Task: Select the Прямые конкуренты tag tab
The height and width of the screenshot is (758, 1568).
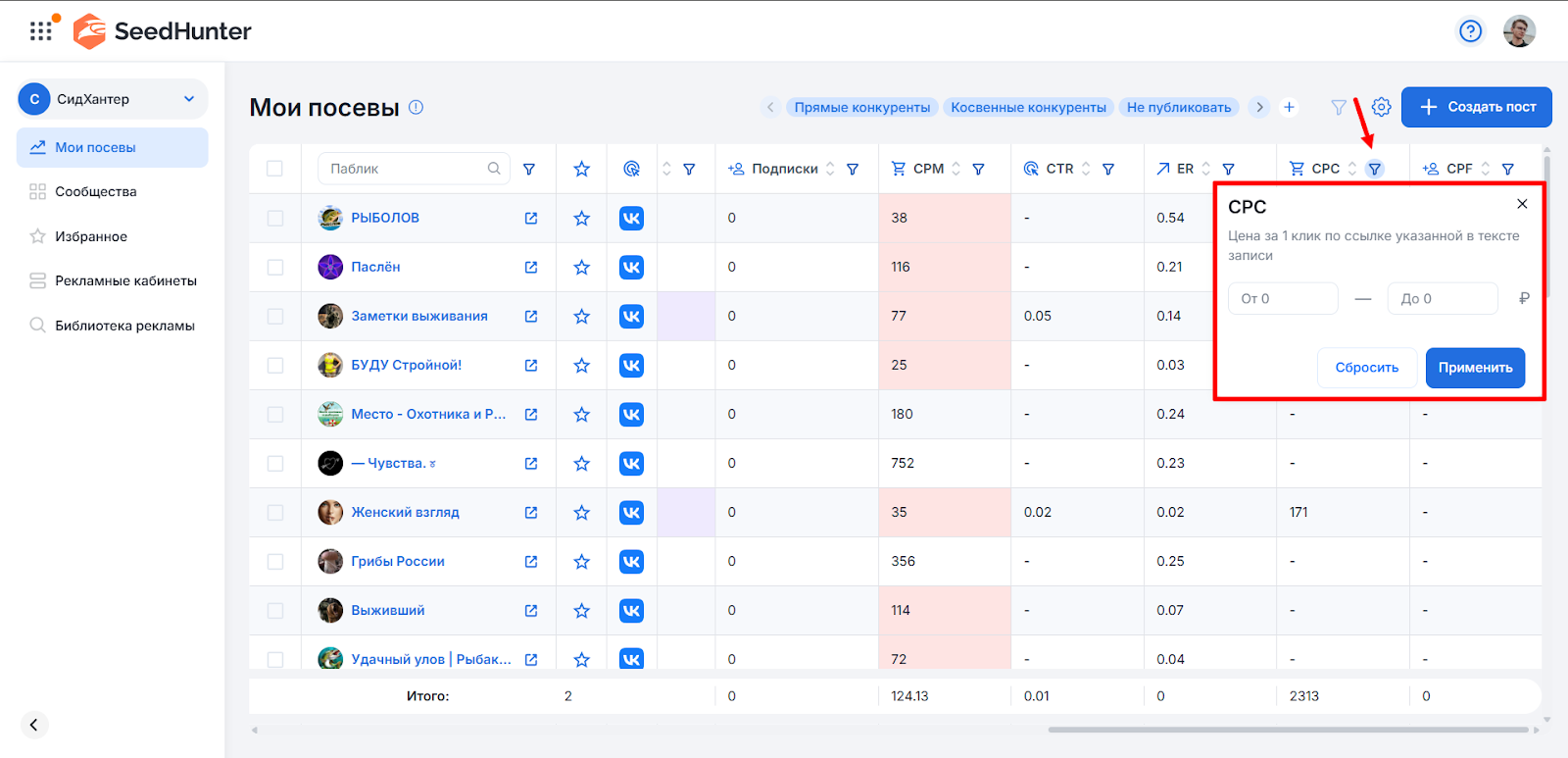Action: (861, 107)
